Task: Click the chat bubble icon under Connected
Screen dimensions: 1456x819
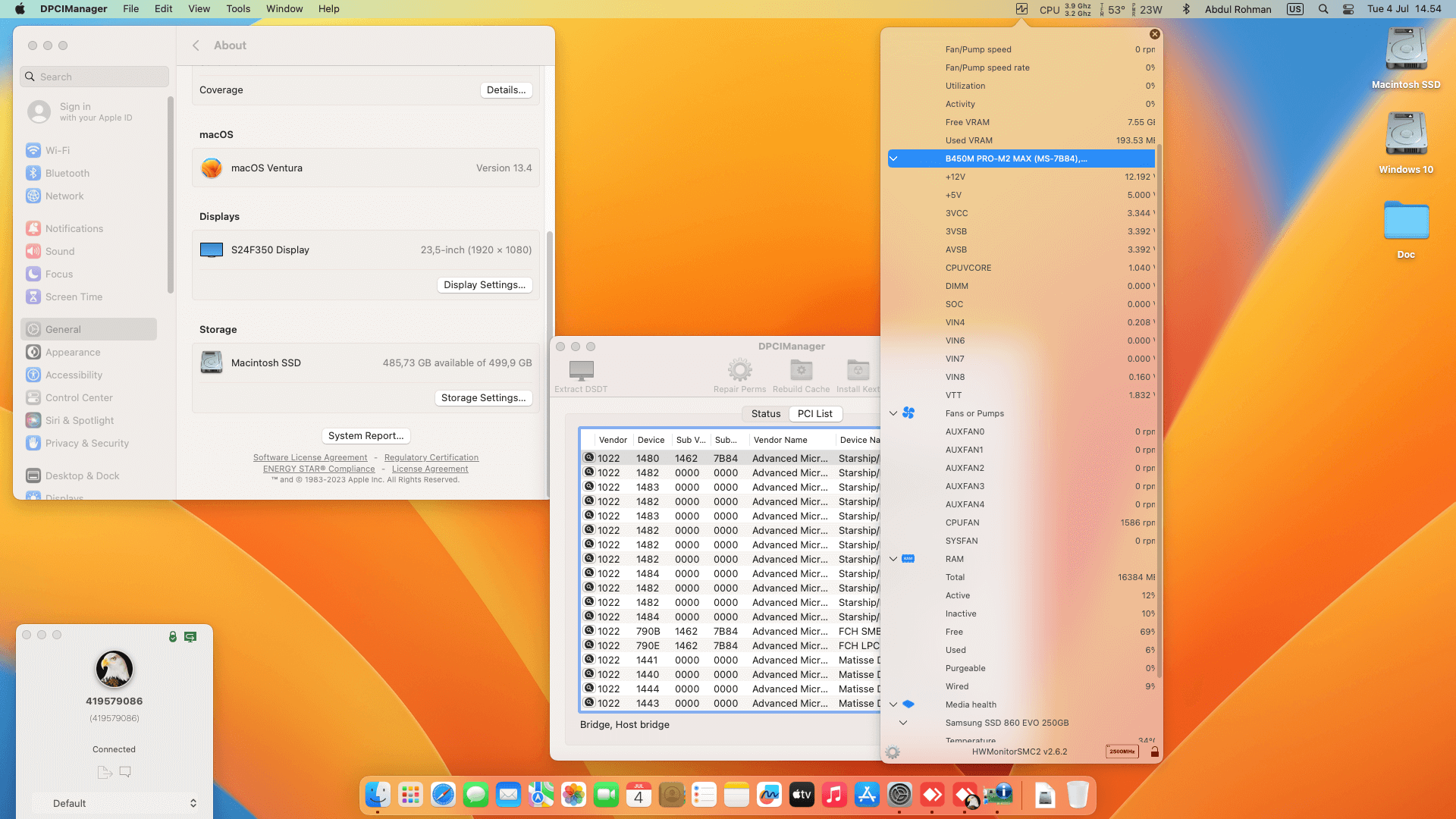Action: pos(125,772)
